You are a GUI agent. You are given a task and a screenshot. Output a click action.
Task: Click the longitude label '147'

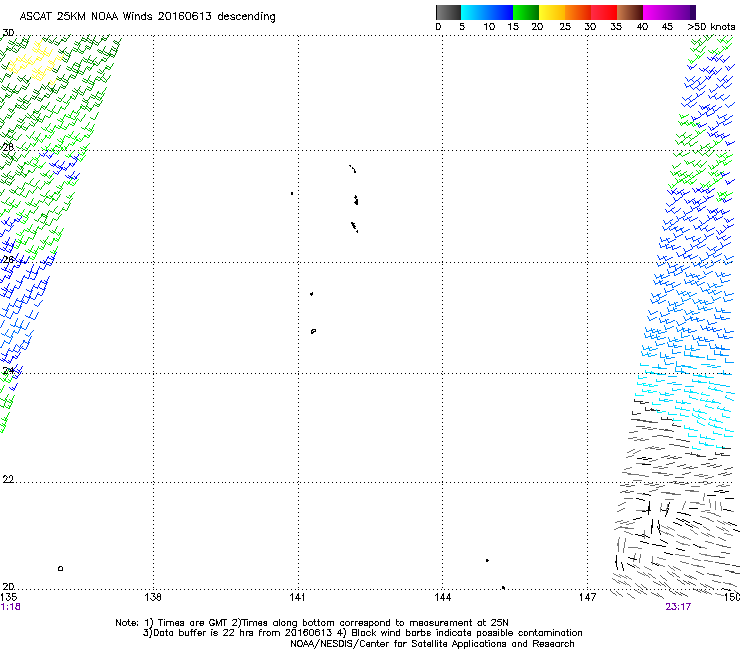(x=587, y=597)
